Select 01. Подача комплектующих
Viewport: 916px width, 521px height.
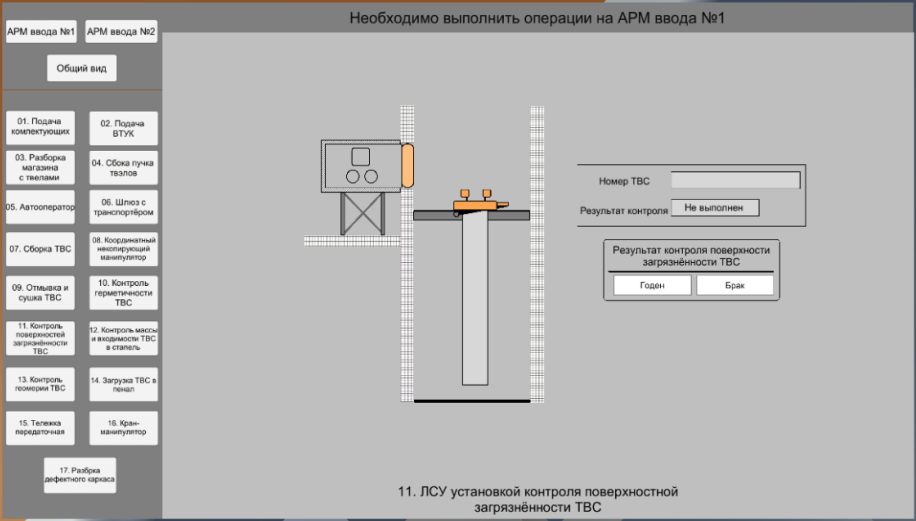tap(40, 127)
